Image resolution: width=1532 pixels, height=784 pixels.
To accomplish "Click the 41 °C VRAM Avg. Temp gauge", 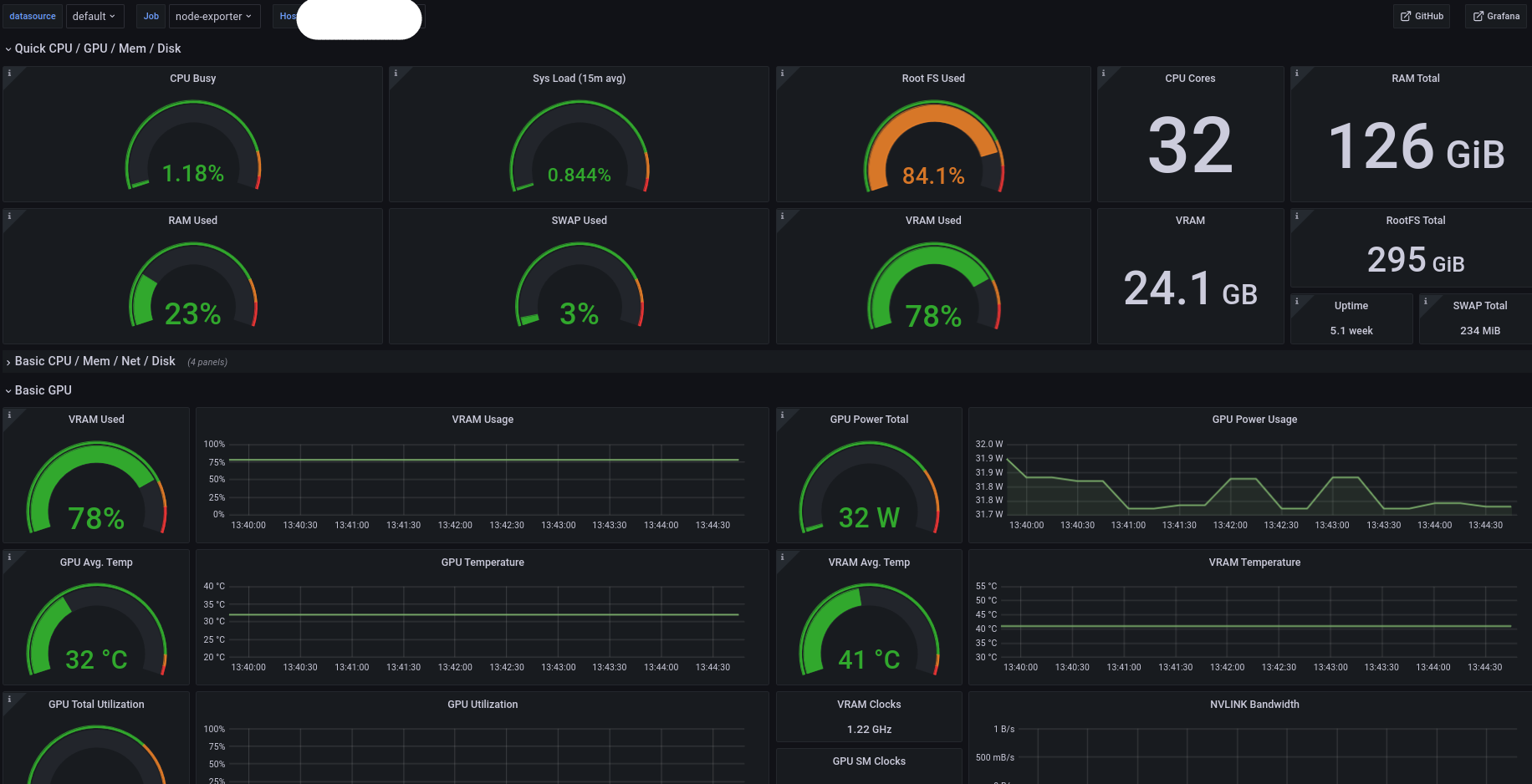I will (869, 631).
